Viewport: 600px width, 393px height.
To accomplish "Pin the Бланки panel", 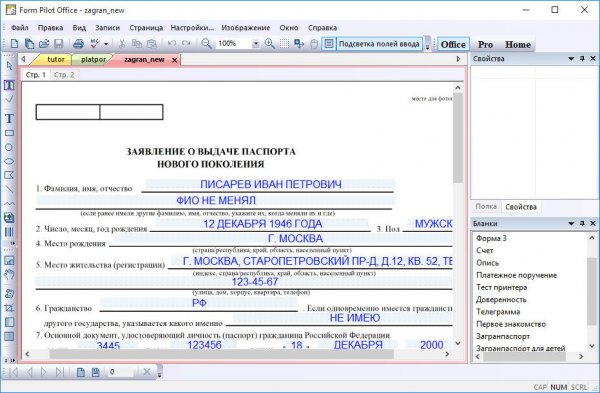I will coord(582,223).
